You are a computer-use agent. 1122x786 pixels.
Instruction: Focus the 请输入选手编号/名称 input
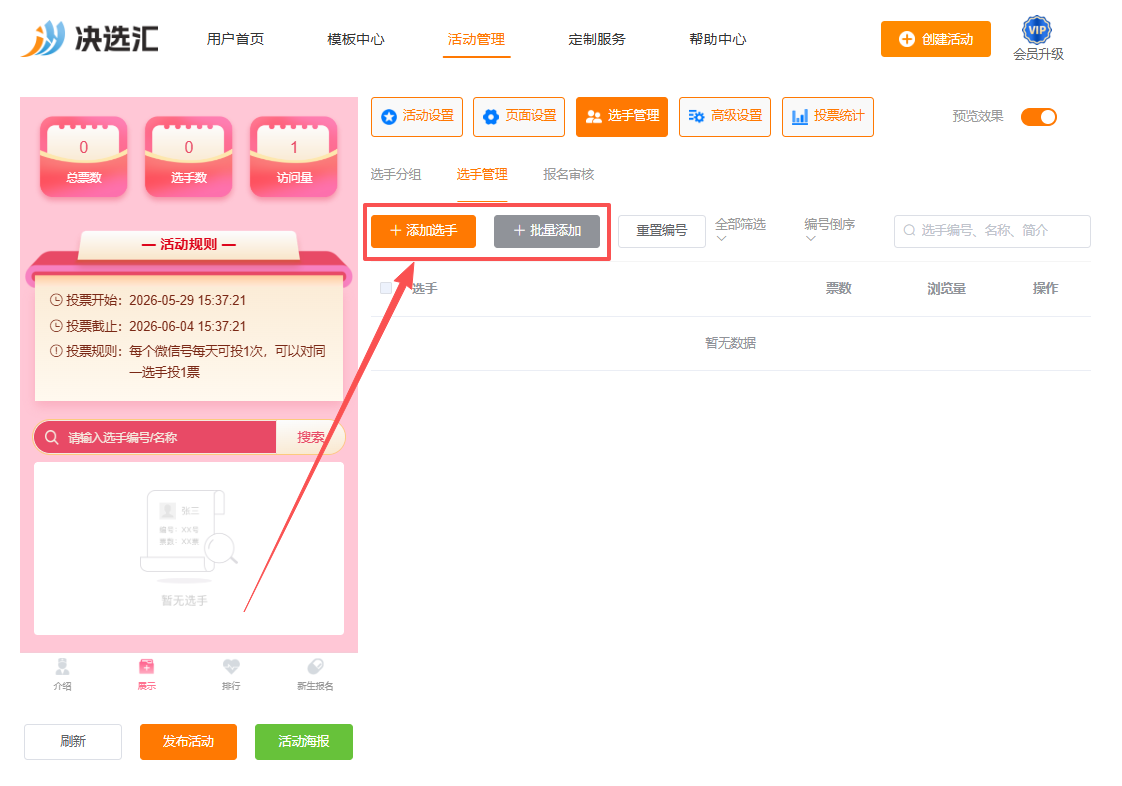pyautogui.click(x=155, y=437)
